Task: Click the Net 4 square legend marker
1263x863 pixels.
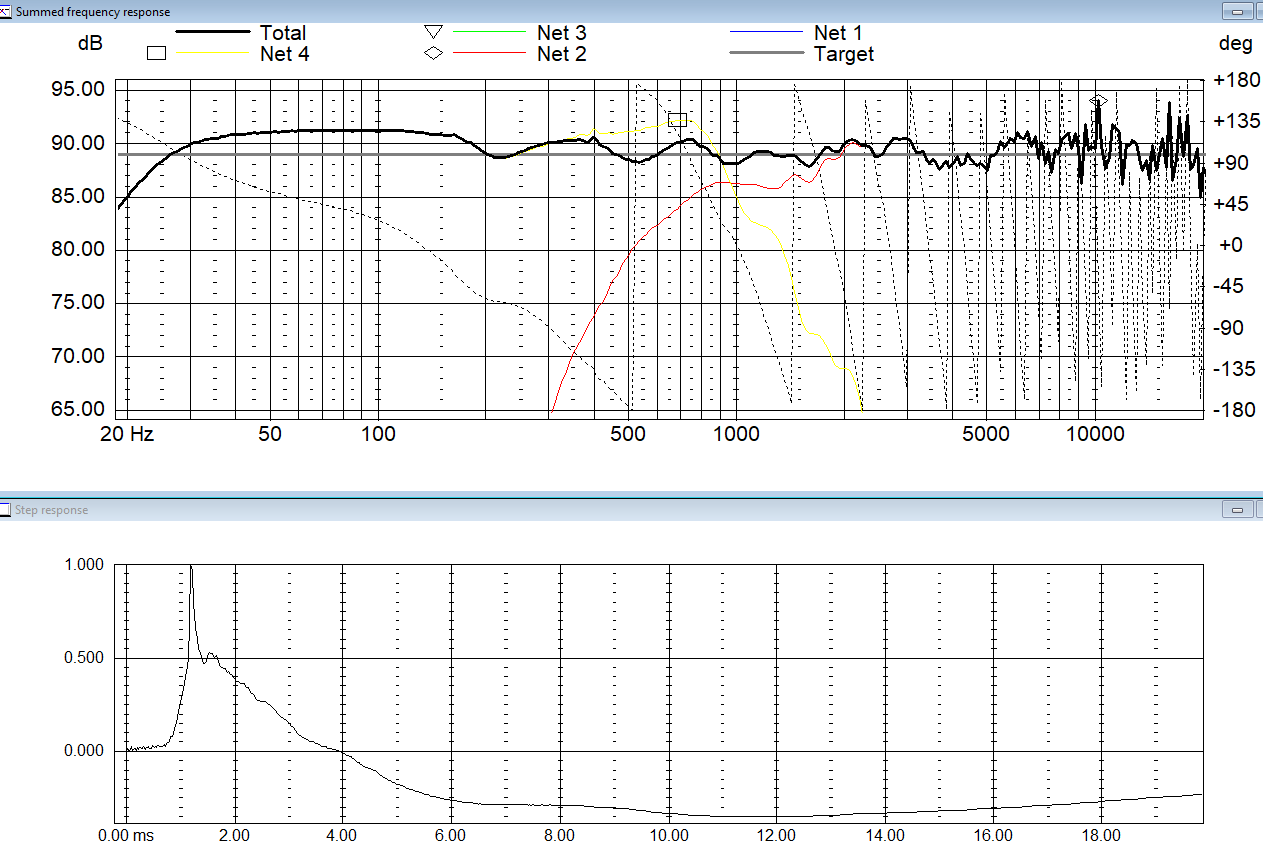Action: [156, 54]
